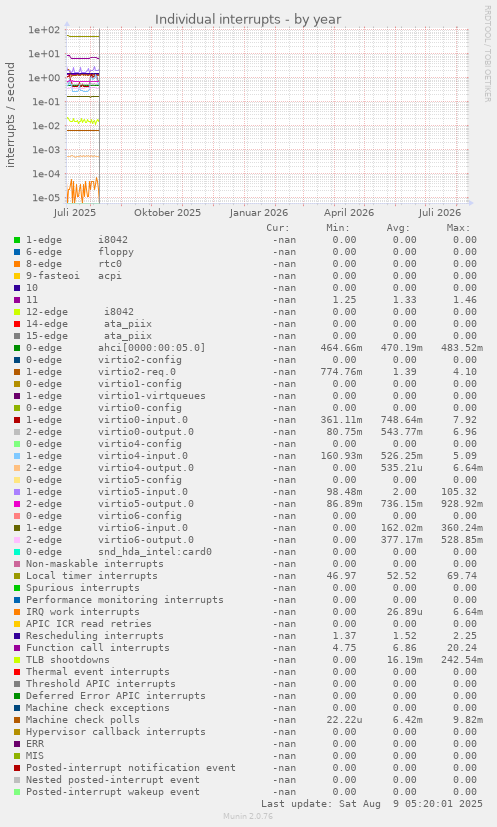This screenshot has width=497, height=827.
Task: Click the green i8042 1-edge legend swatch
Action: point(17,240)
